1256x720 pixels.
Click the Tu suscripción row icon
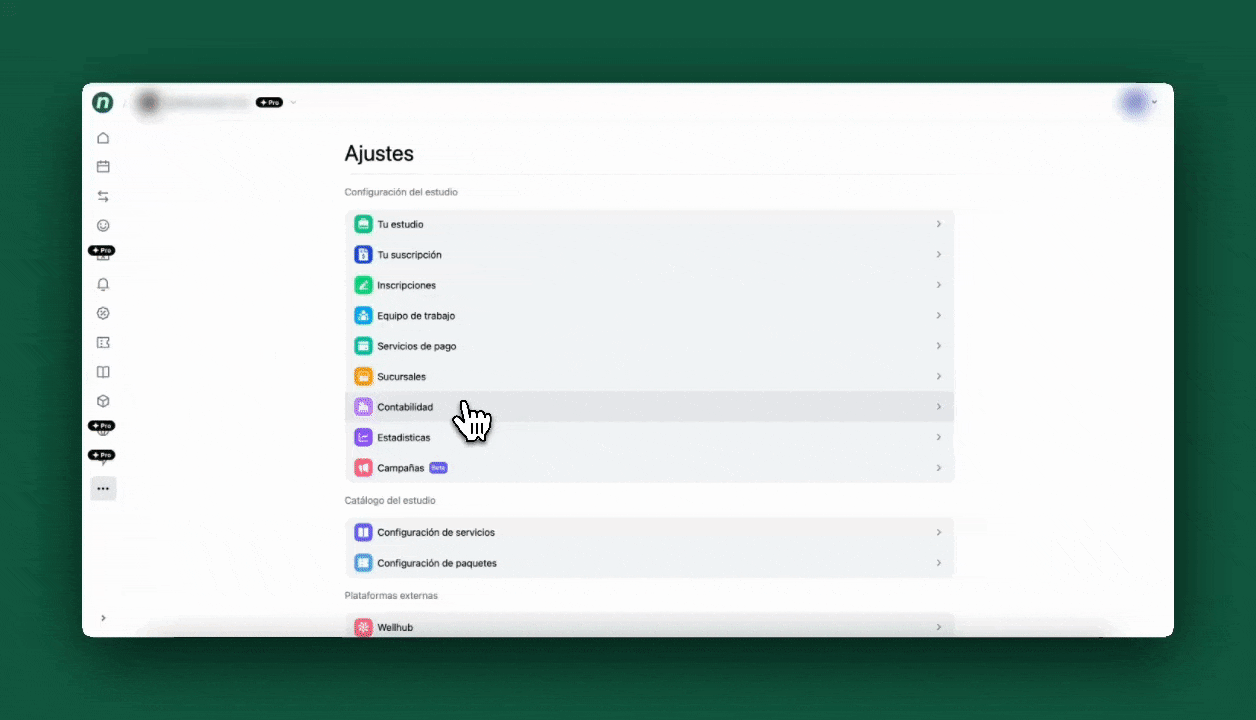click(x=363, y=255)
